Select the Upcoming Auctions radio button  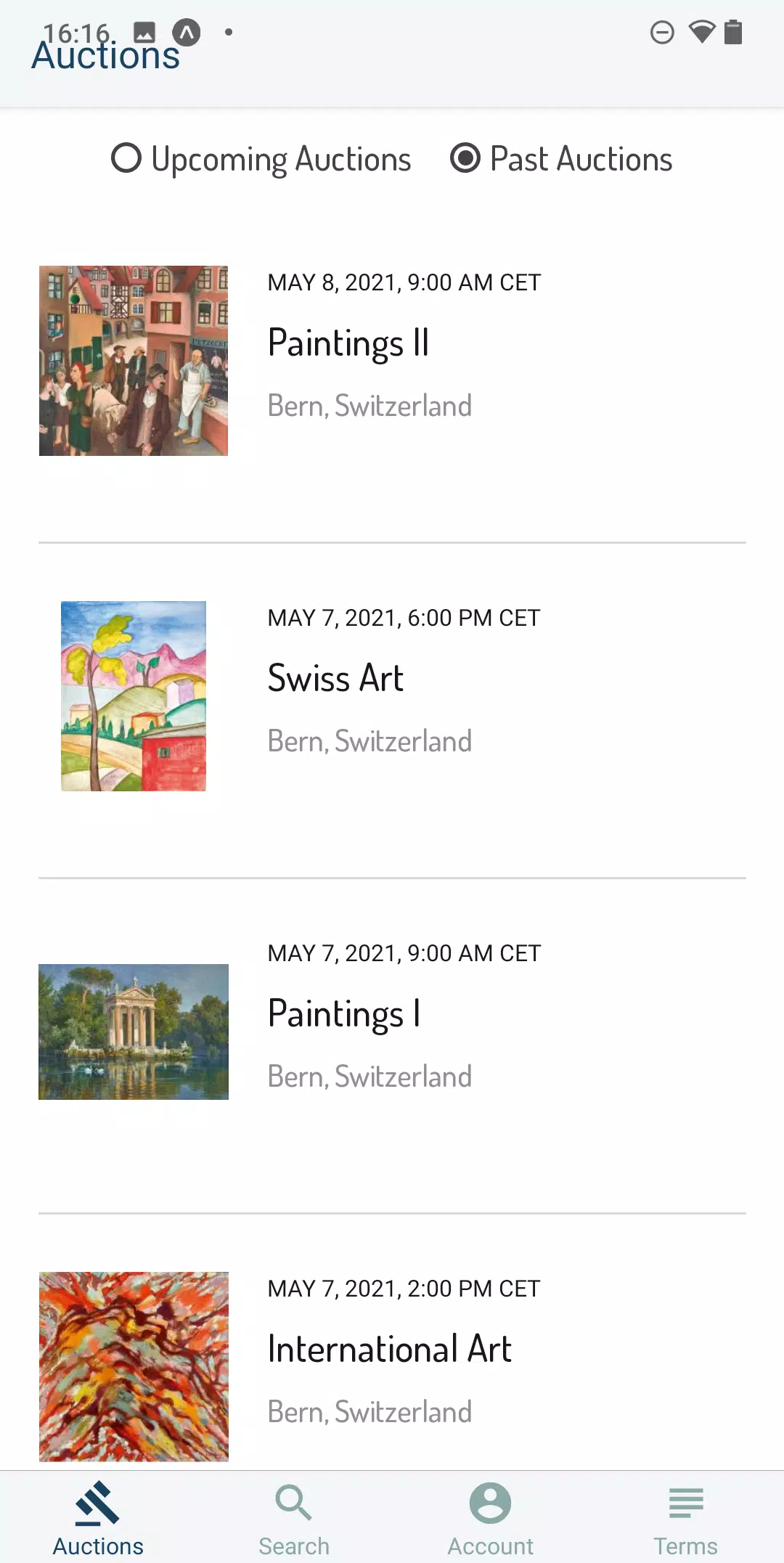(x=126, y=158)
